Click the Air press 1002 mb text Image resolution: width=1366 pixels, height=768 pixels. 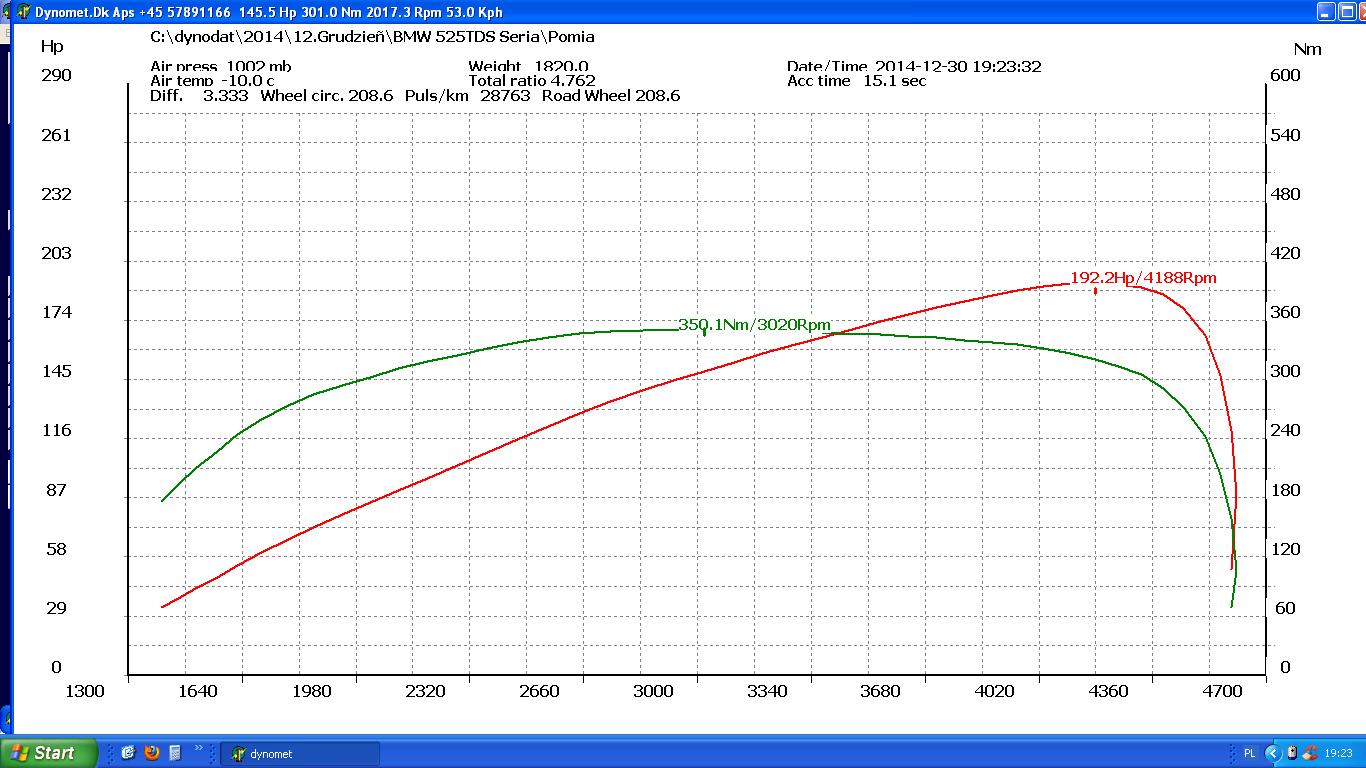(220, 67)
